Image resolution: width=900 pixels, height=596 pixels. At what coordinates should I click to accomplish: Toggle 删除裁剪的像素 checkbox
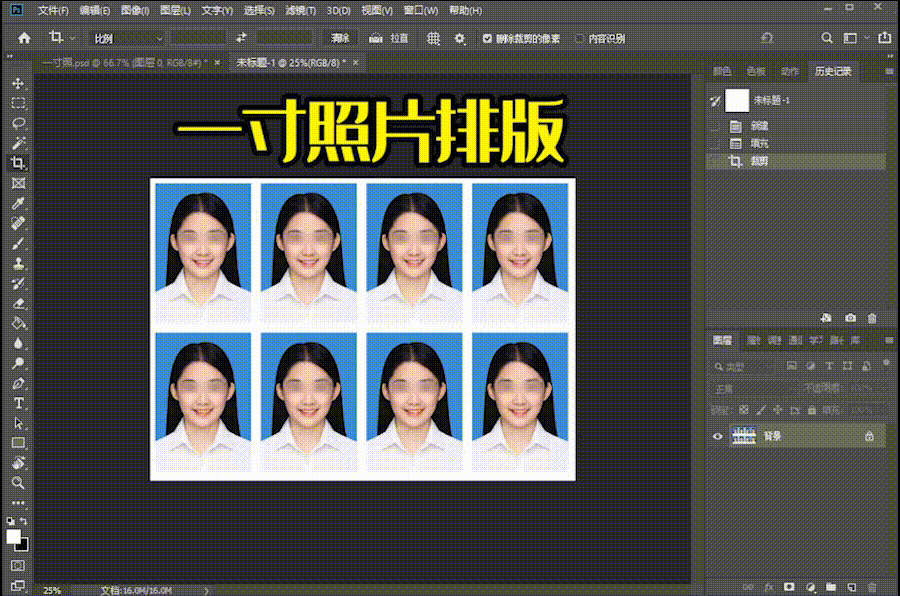(x=487, y=38)
